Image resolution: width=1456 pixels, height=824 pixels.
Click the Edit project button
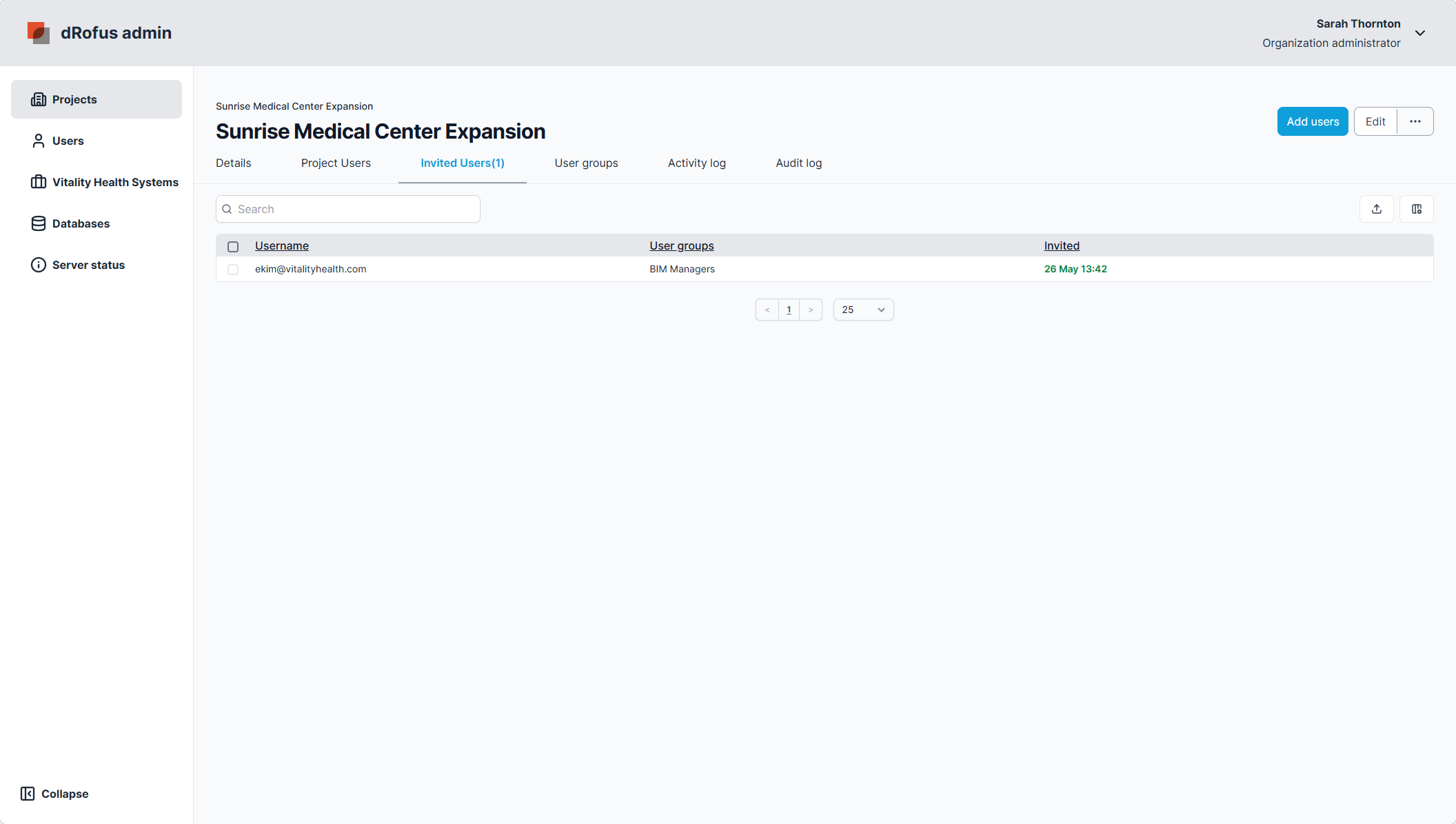point(1375,121)
